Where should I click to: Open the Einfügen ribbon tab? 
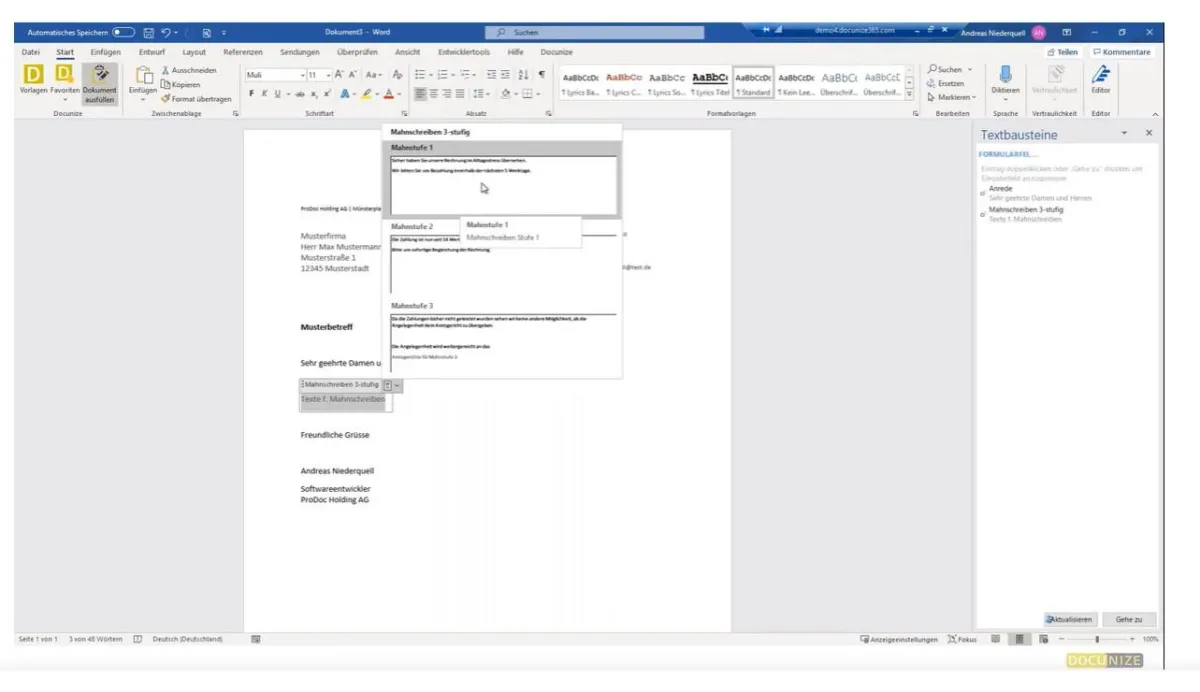pyautogui.click(x=105, y=52)
